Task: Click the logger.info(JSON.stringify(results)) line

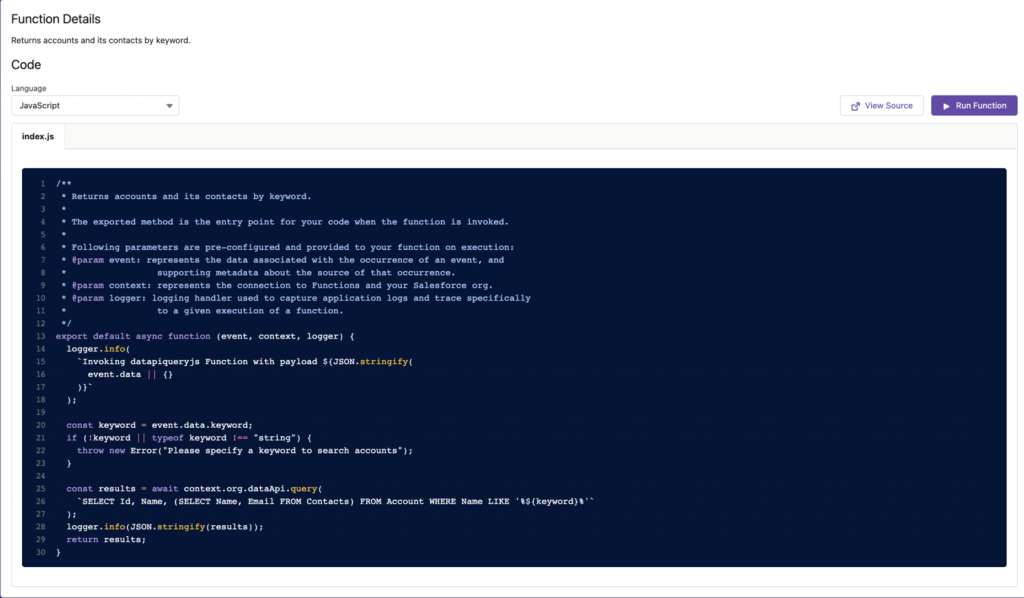Action: click(164, 526)
